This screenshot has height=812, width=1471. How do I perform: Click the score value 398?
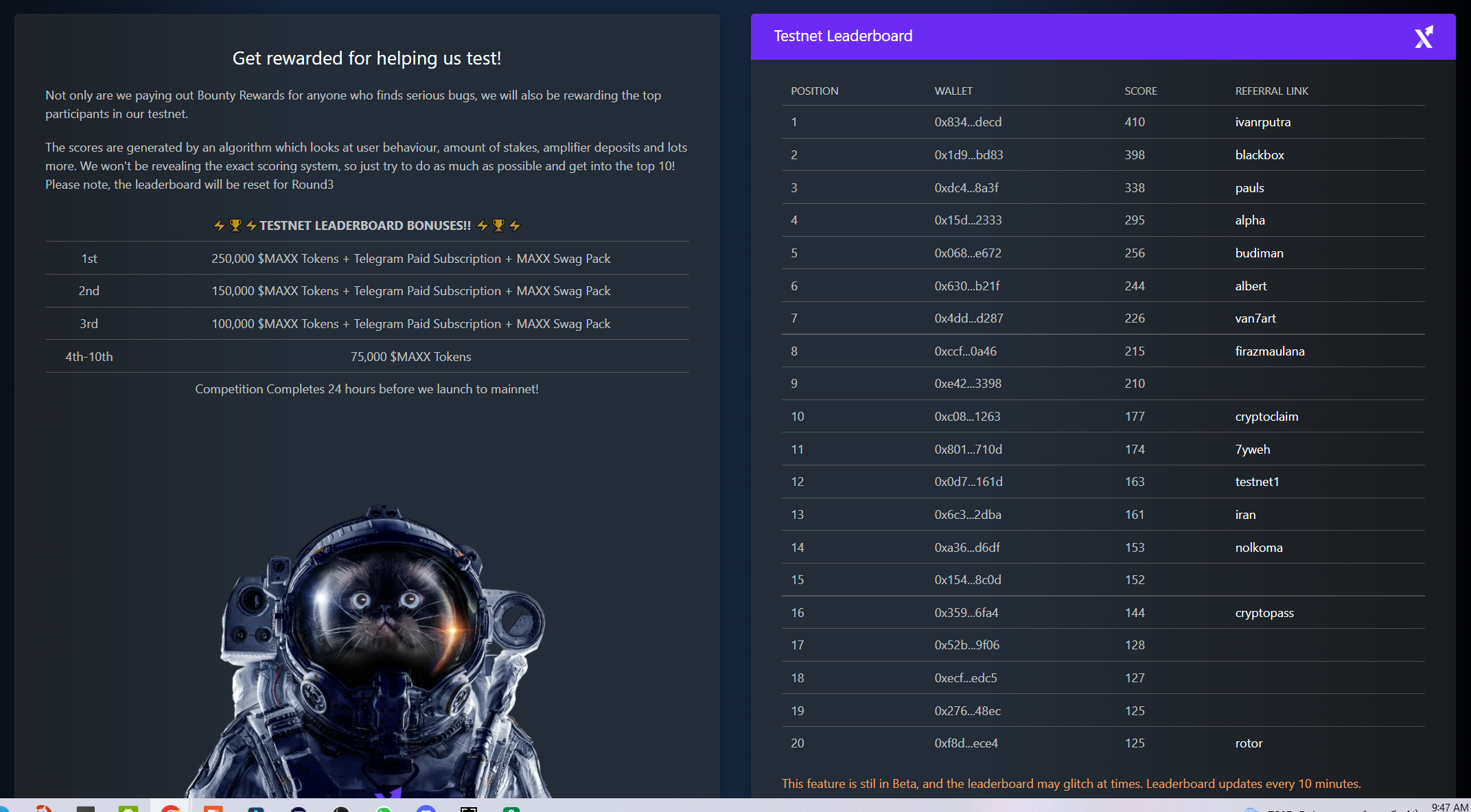1135,155
